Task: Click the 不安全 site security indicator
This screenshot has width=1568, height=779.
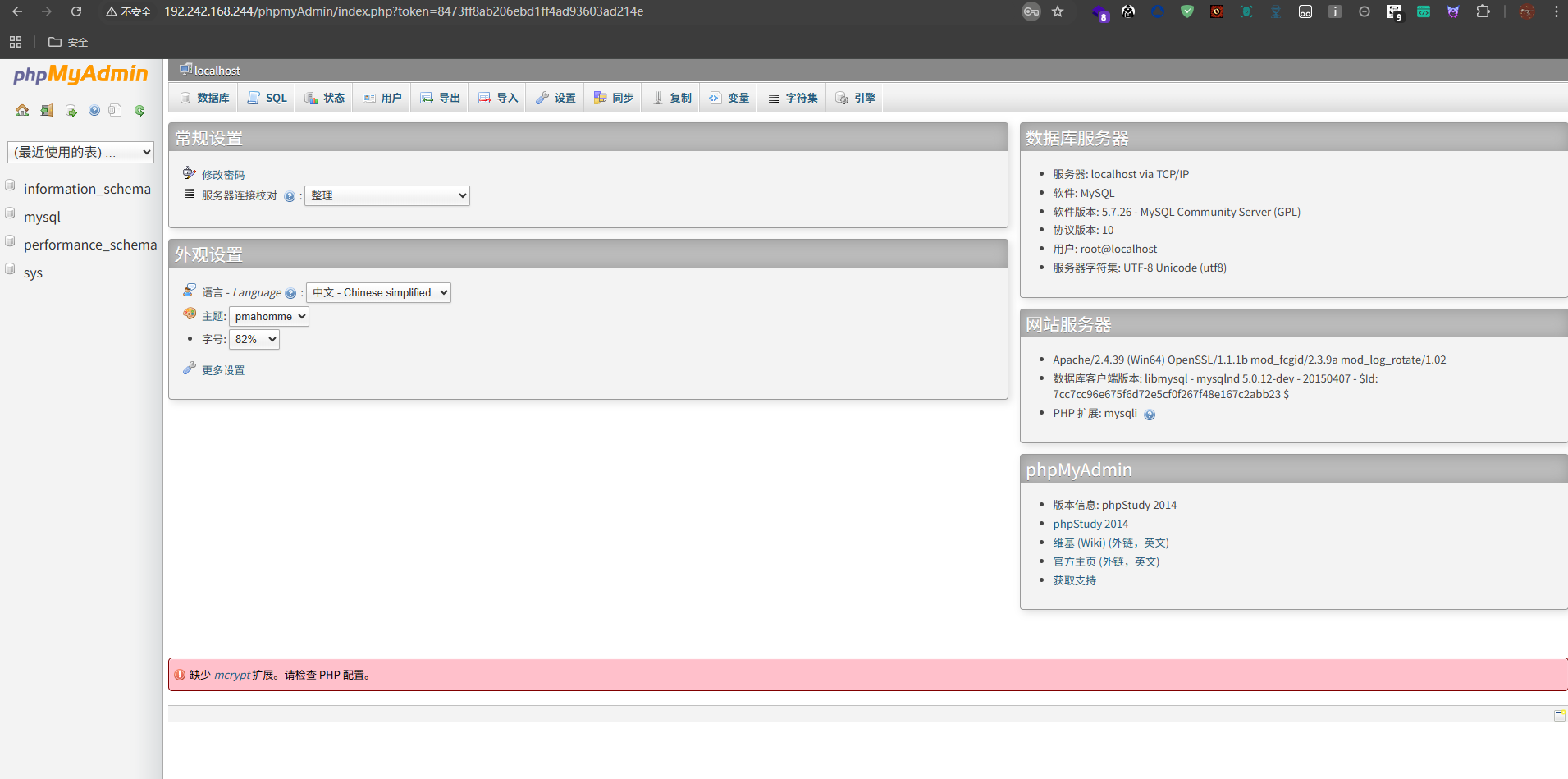Action: 129,11
